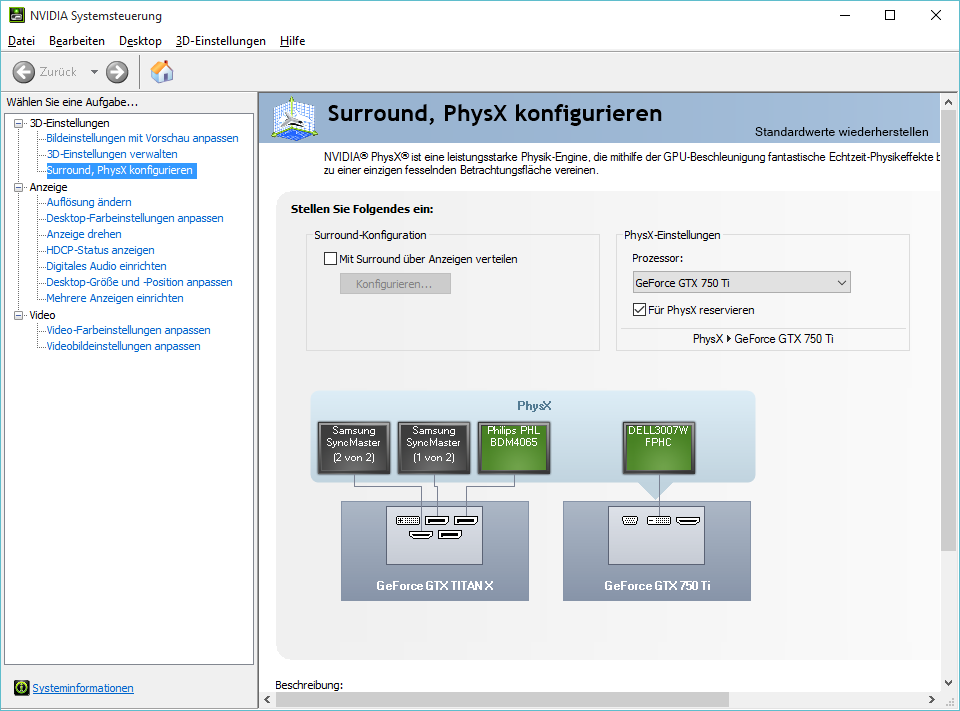Open Desktop-Farbeinstellungen anpassen
The width and height of the screenshot is (960, 711).
click(x=135, y=217)
